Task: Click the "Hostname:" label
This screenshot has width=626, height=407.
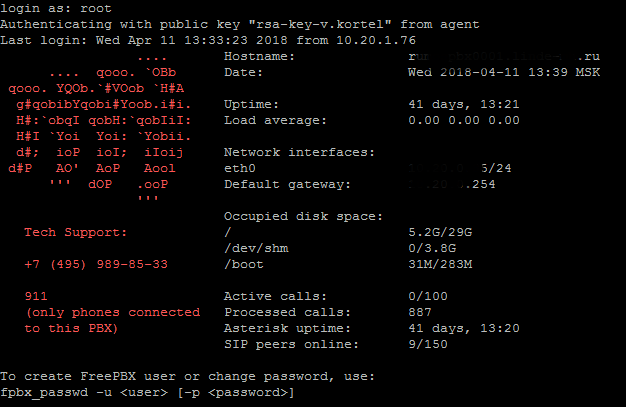Action: (258, 57)
